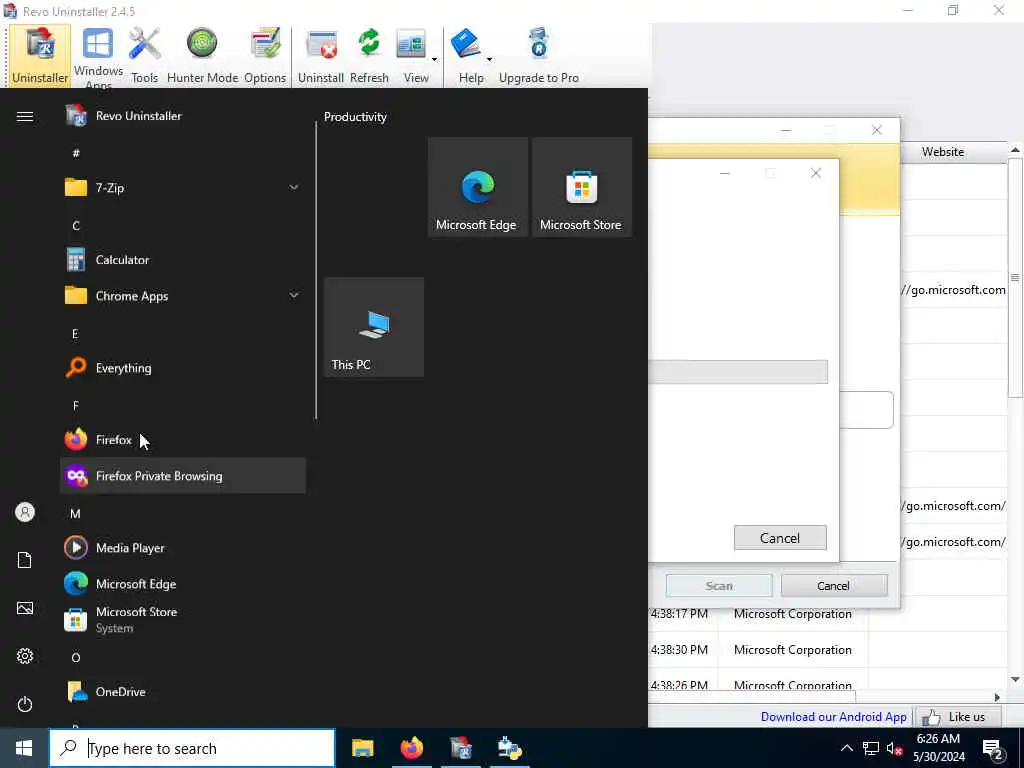Click the Microsoft Store tile
Viewport: 1024px width, 768px height.
[x=582, y=187]
